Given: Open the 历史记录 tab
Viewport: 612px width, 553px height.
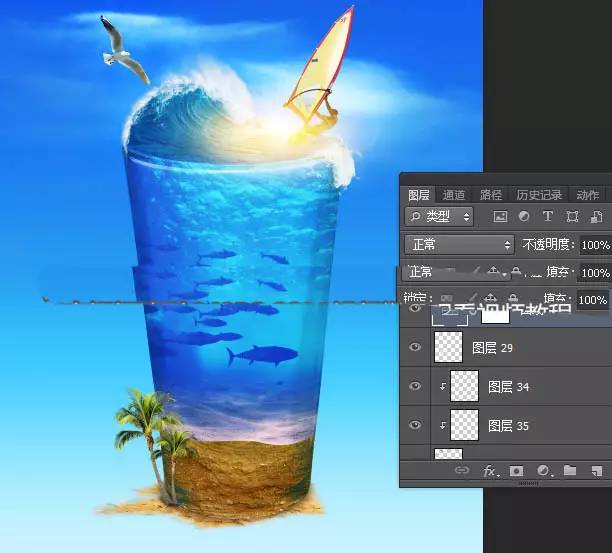Looking at the screenshot, I should click(x=539, y=195).
